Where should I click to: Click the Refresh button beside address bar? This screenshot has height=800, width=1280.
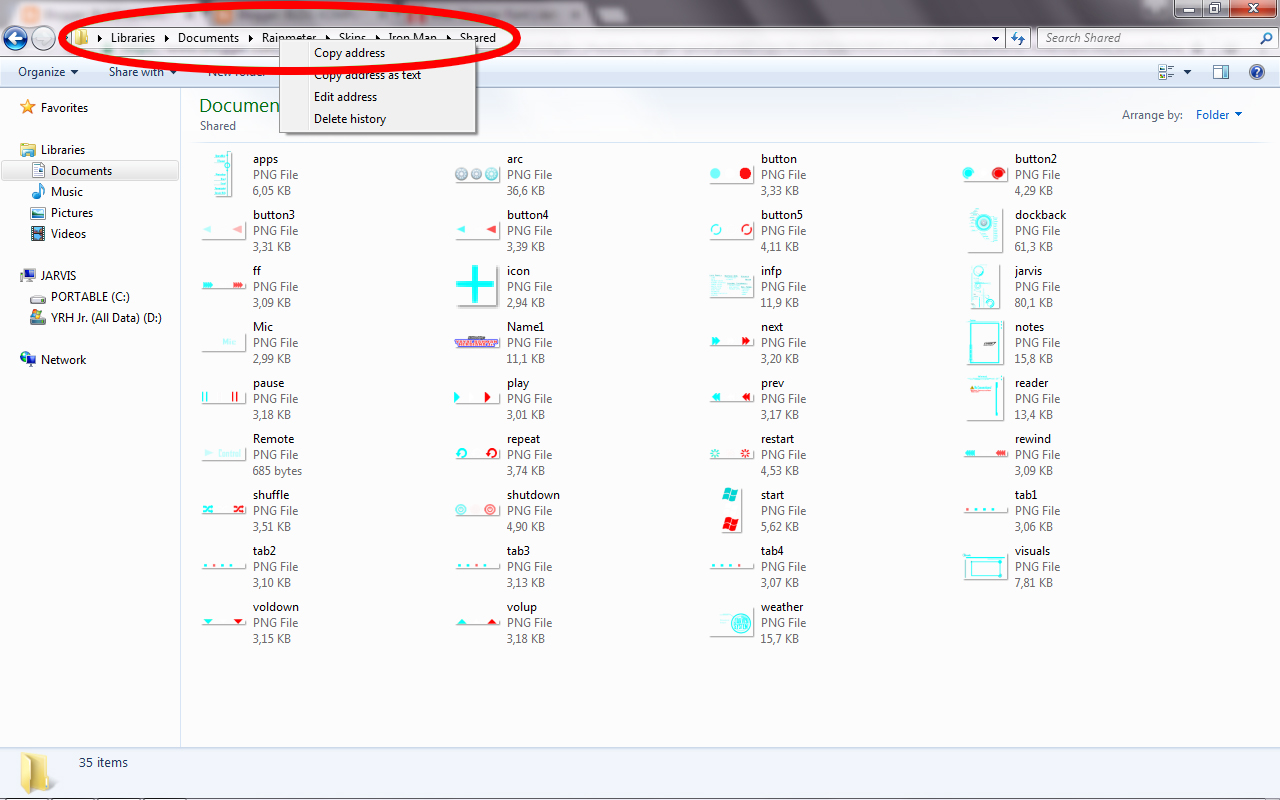tap(1018, 38)
